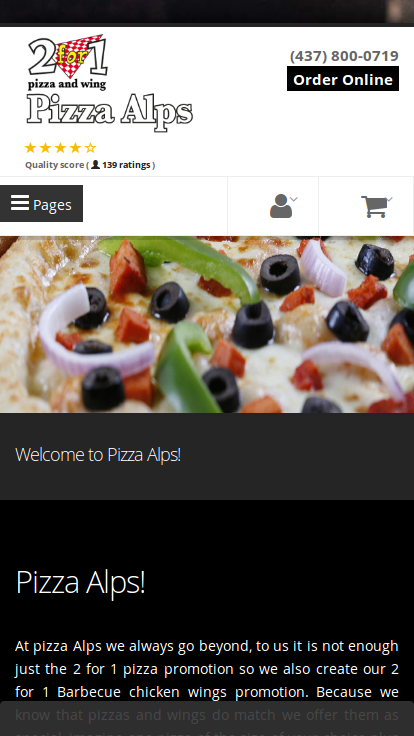This screenshot has width=414, height=736.
Task: Click the Welcome to Pizza Alps! heading
Action: 98,454
